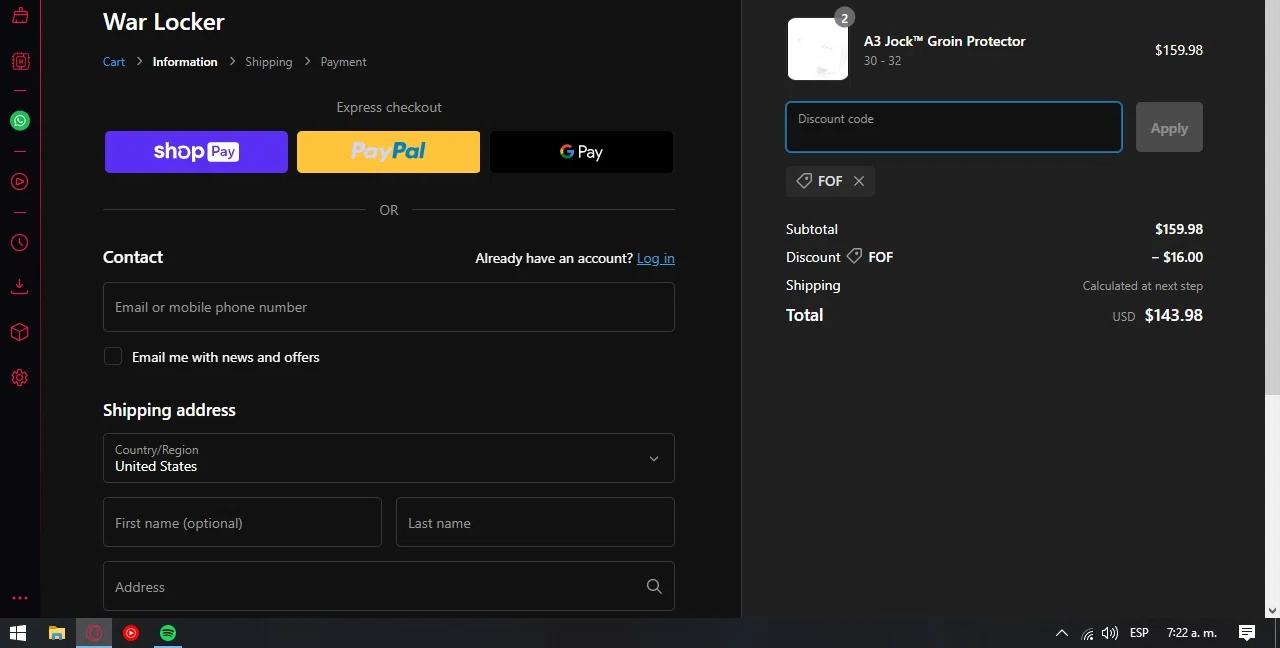Viewport: 1280px width, 648px height.
Task: Choose PayPal express checkout
Action: tap(388, 152)
